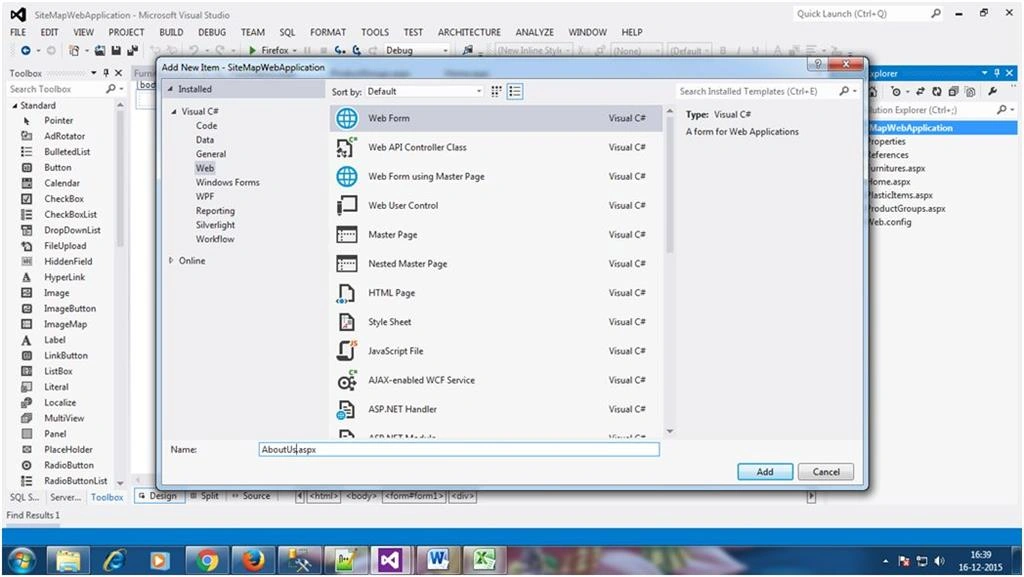Screen dimensions: 1024x577
Task: Switch template view to list mode
Action: tap(515, 91)
